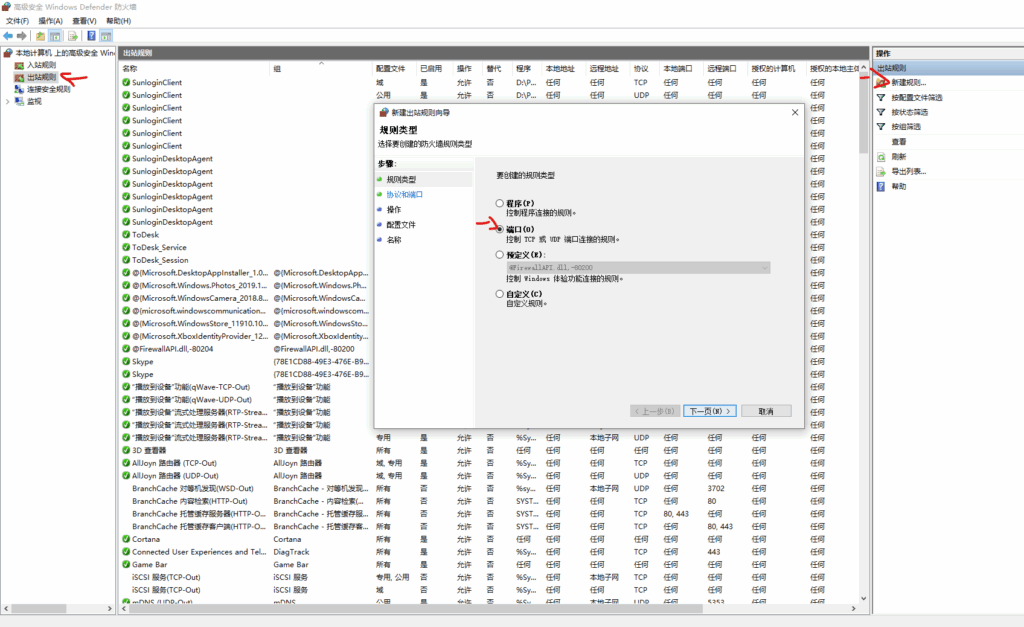Screen dimensions: 1024x627
Task: Open the 操作(A) menu
Action: (x=50, y=20)
